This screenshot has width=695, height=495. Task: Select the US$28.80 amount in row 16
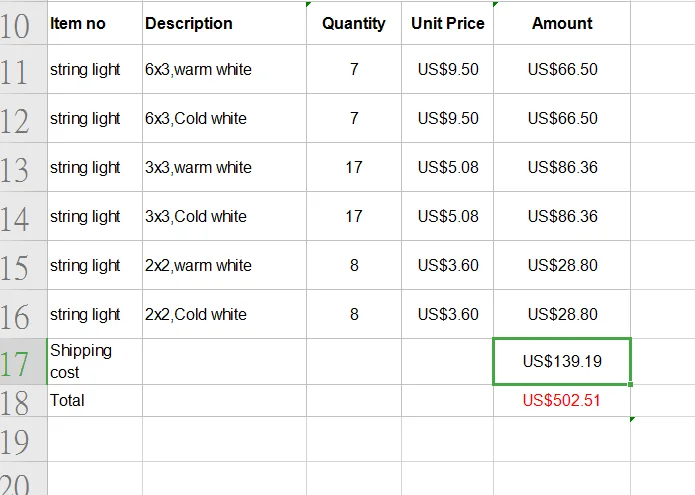[x=562, y=314]
